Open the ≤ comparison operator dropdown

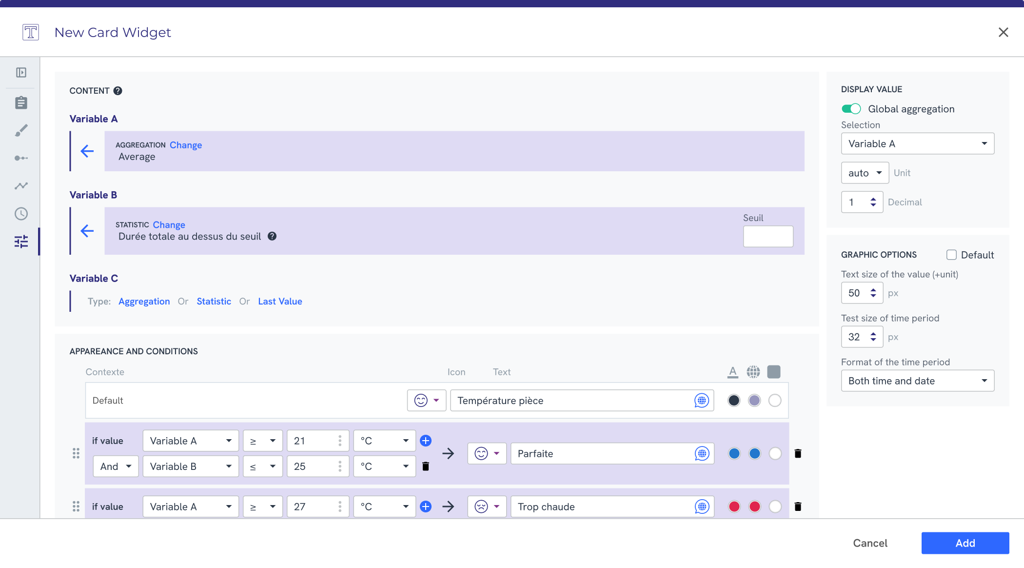click(263, 466)
